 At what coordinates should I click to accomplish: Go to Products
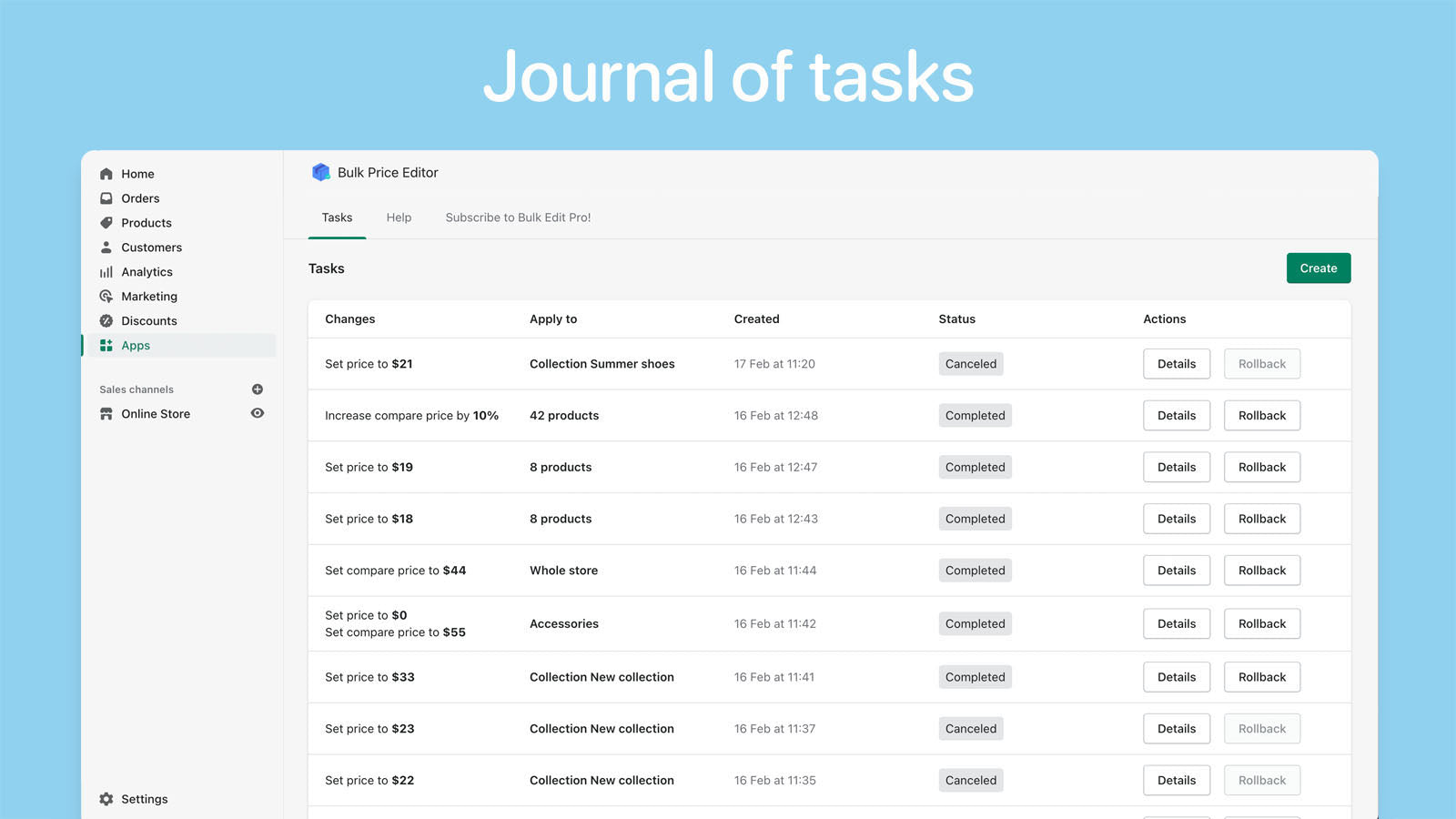click(x=146, y=222)
